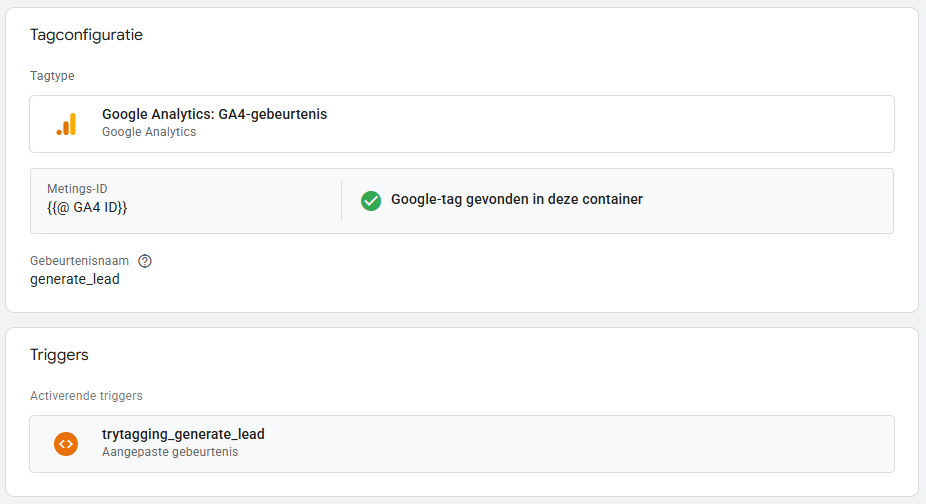Viewport: 926px width, 504px height.
Task: Click the Metings-ID label
Action: 78,188
